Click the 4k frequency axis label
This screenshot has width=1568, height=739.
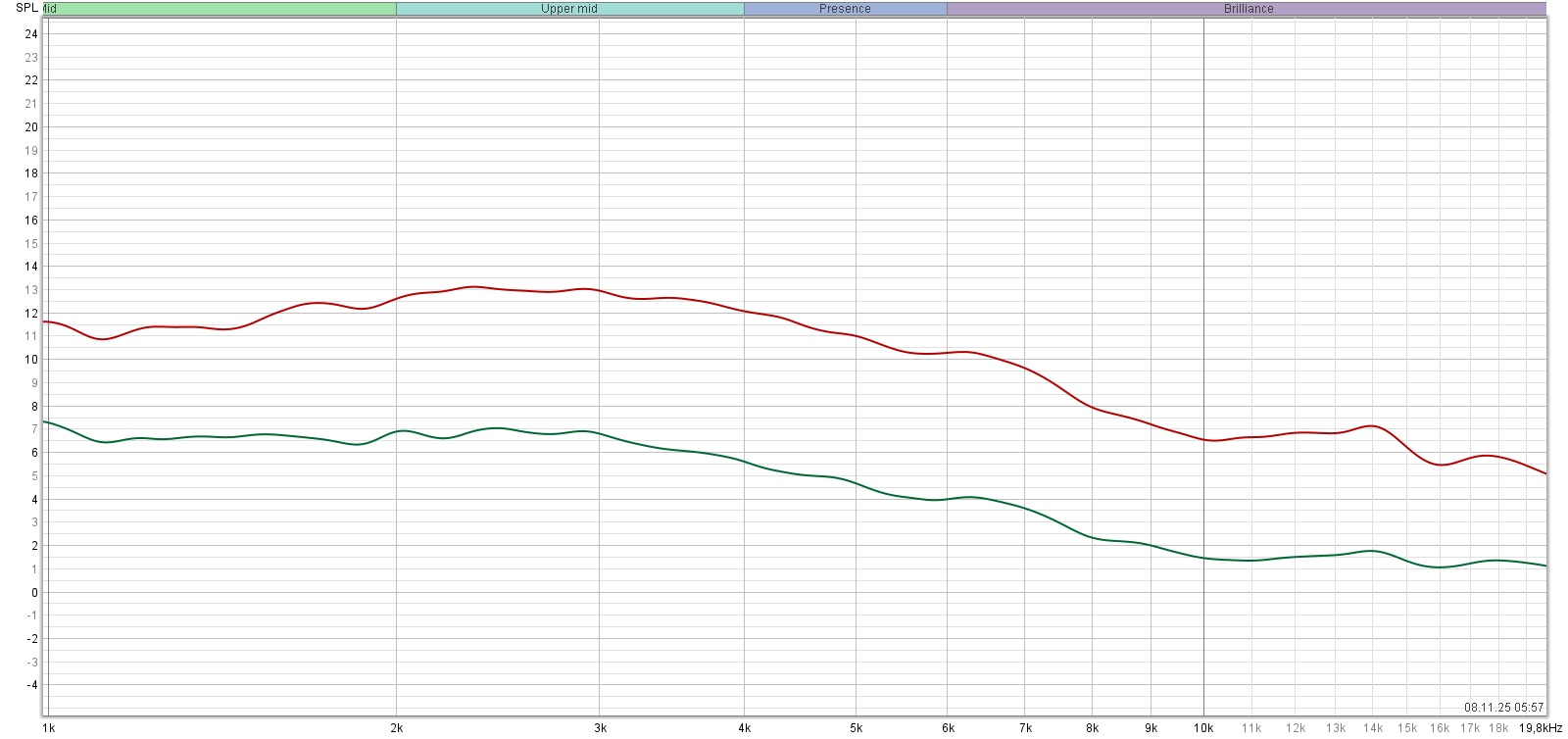(x=744, y=728)
